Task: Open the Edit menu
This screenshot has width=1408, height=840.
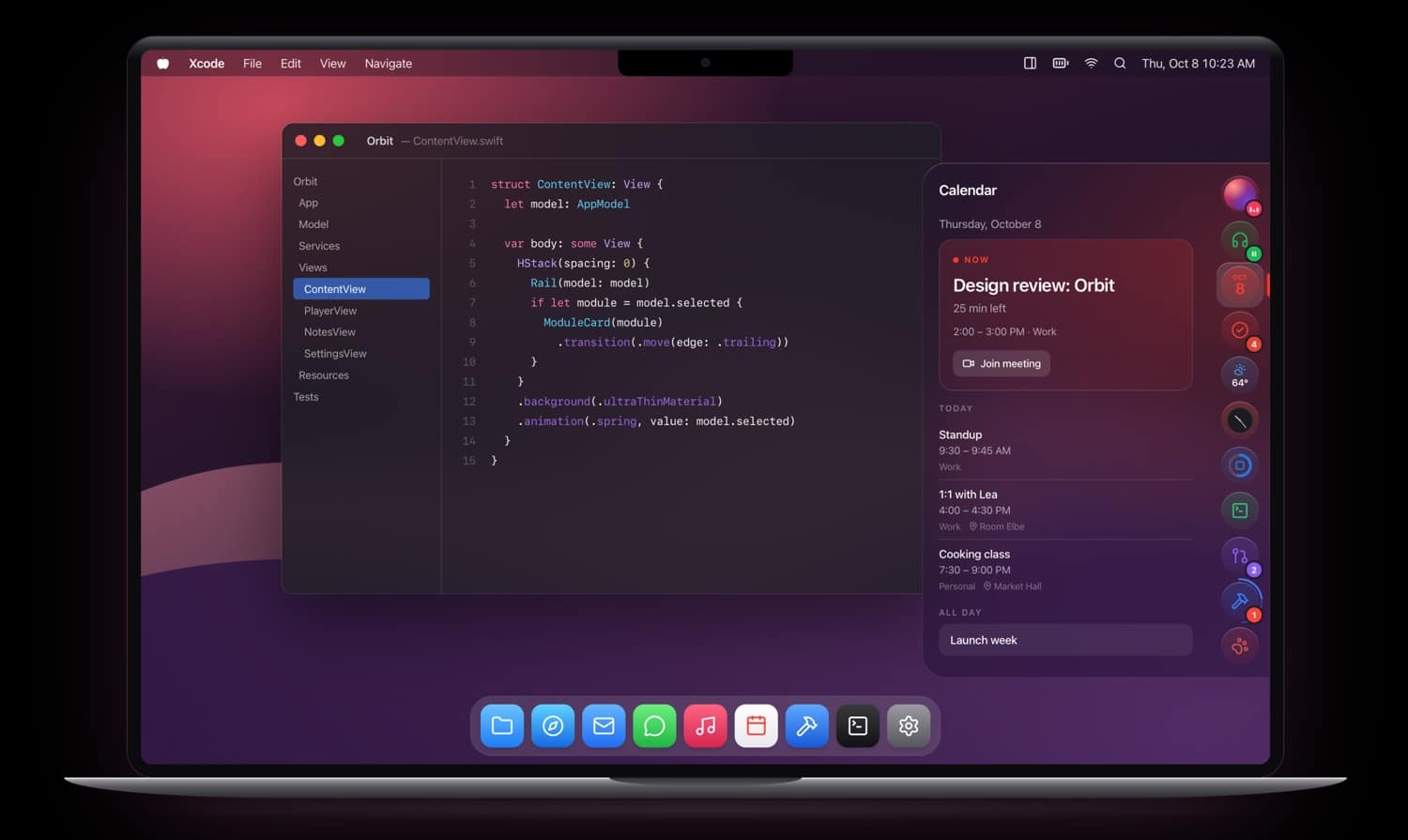Action: pos(291,64)
